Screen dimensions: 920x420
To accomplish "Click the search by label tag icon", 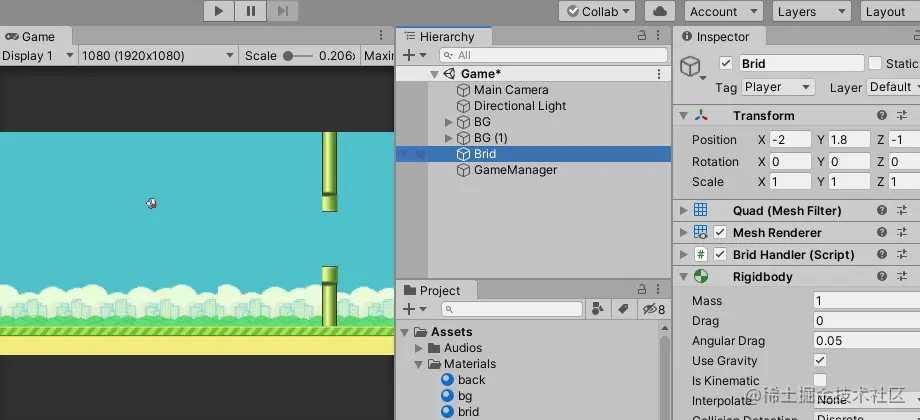I will 624,309.
